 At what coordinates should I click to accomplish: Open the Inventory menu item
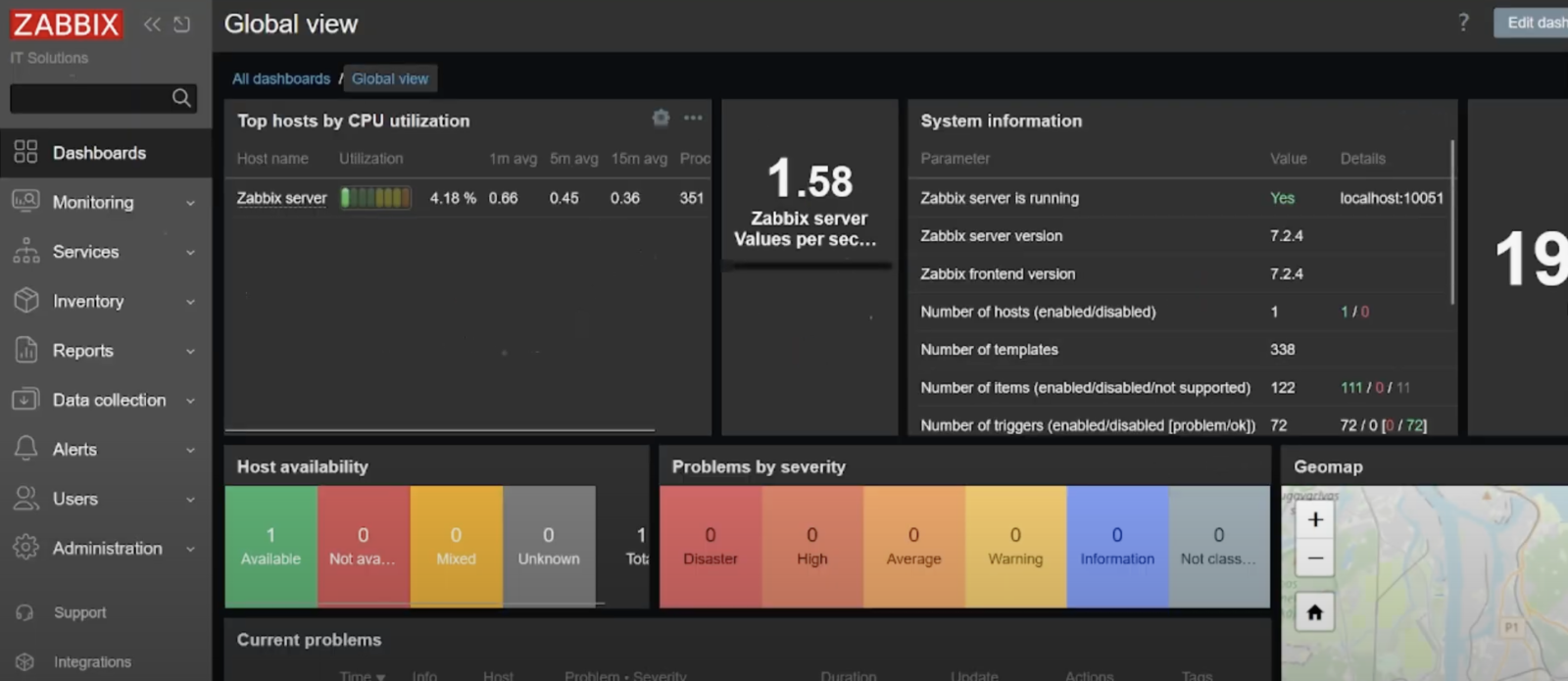click(106, 301)
